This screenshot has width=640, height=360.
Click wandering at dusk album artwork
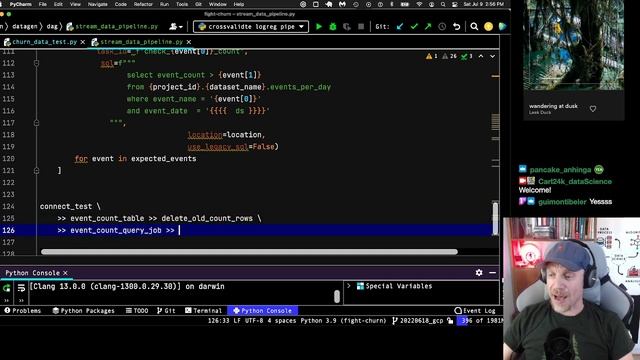click(x=573, y=45)
